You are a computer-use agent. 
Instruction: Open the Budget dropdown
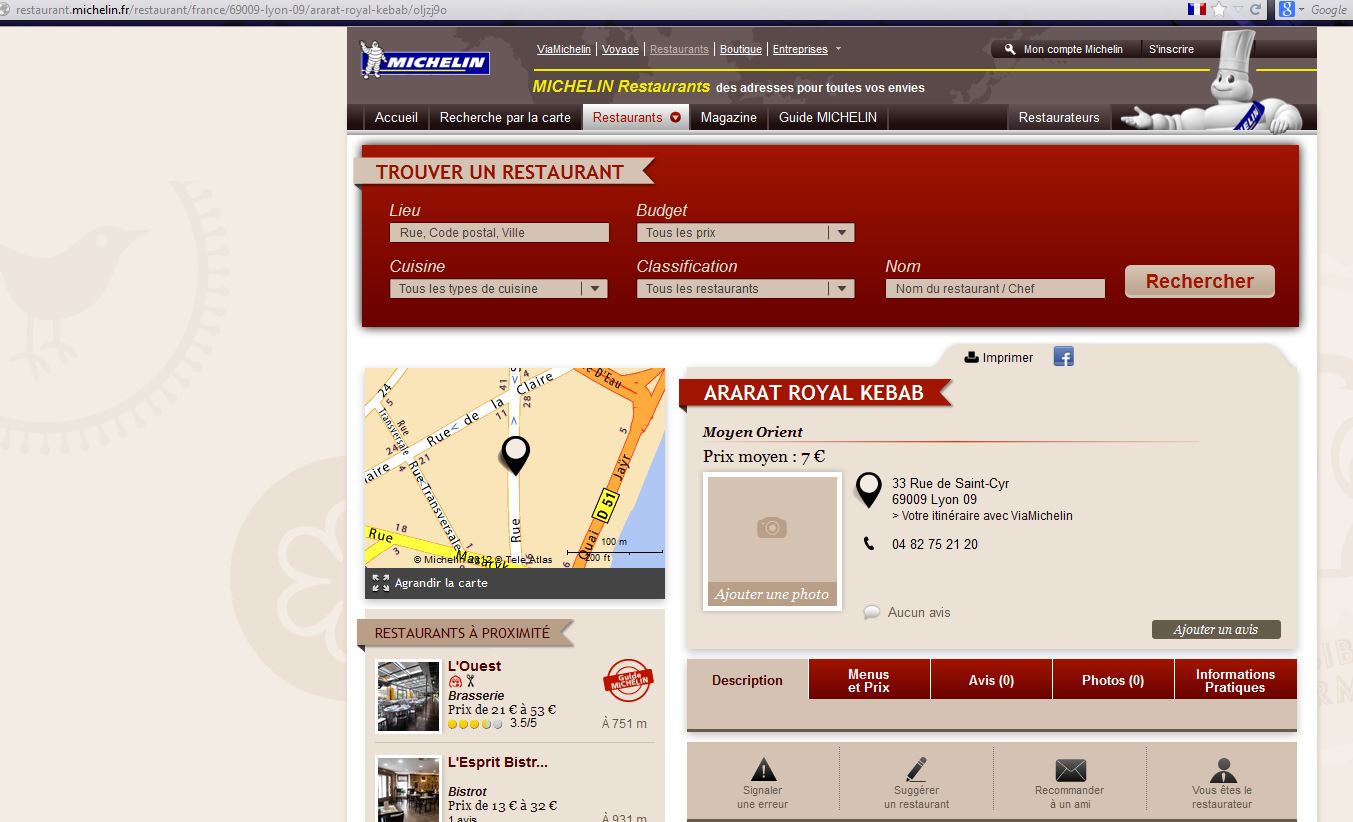745,233
